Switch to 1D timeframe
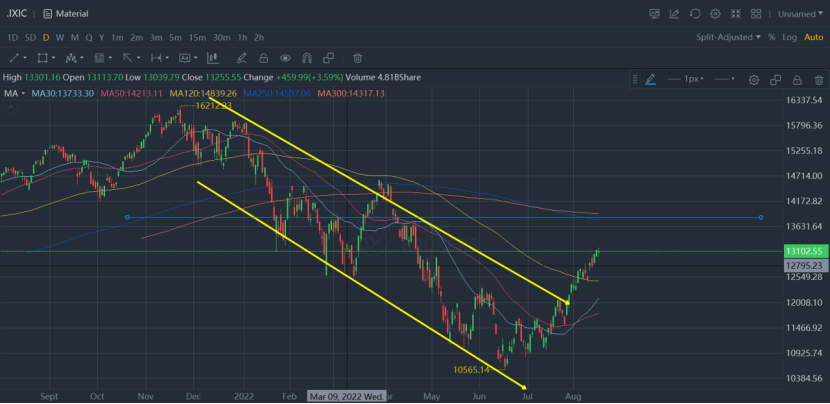 pyautogui.click(x=12, y=38)
